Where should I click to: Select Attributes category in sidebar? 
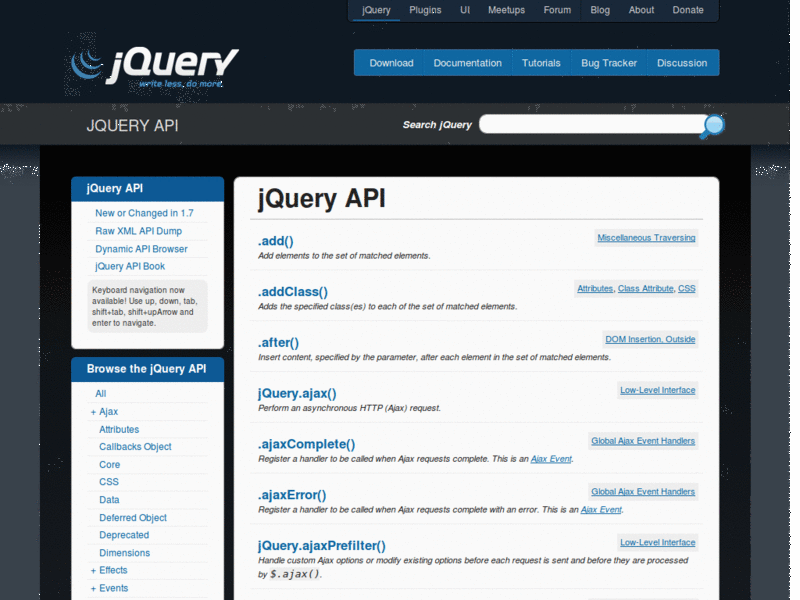[119, 430]
